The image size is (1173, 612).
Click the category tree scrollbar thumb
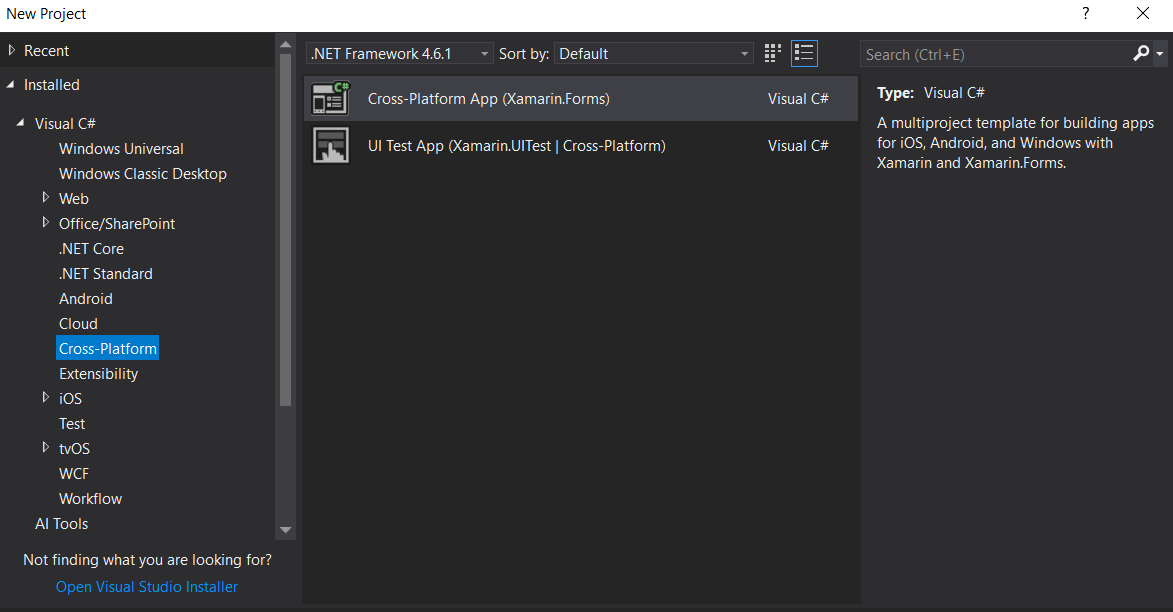tap(285, 230)
